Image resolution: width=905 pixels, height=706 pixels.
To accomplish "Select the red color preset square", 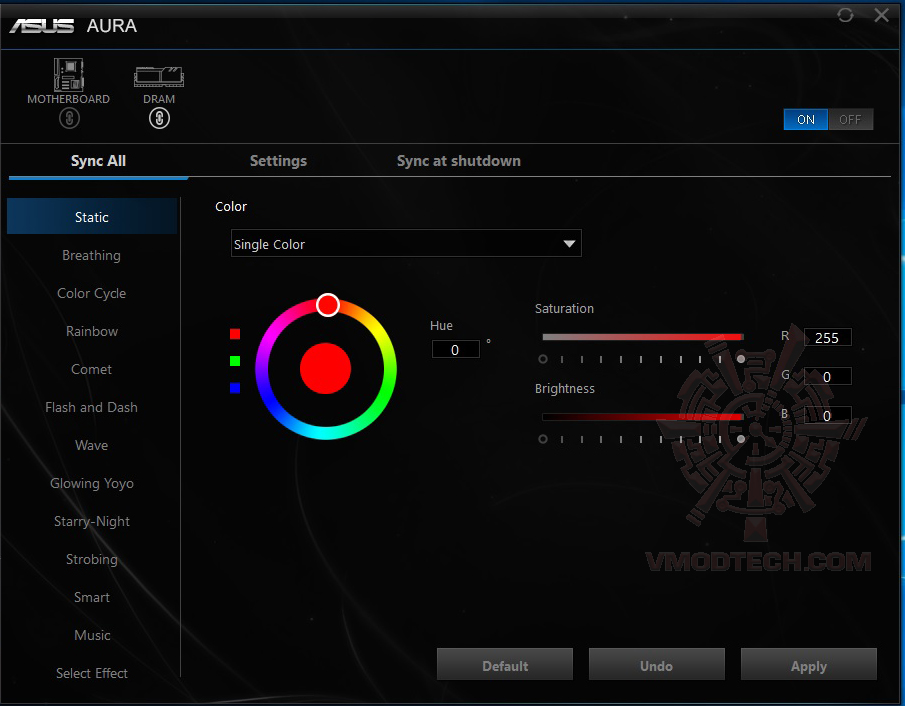I will pyautogui.click(x=234, y=334).
